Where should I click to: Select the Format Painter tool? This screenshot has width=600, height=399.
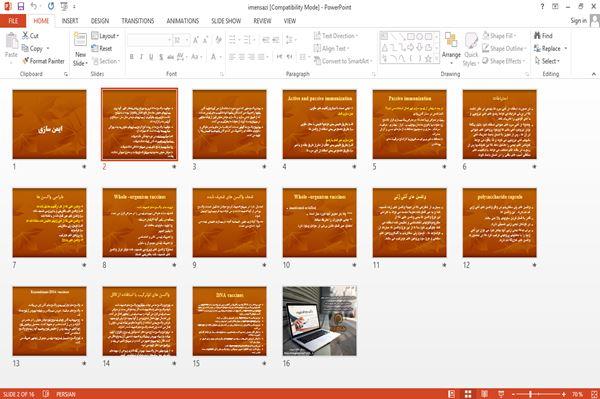tap(43, 61)
